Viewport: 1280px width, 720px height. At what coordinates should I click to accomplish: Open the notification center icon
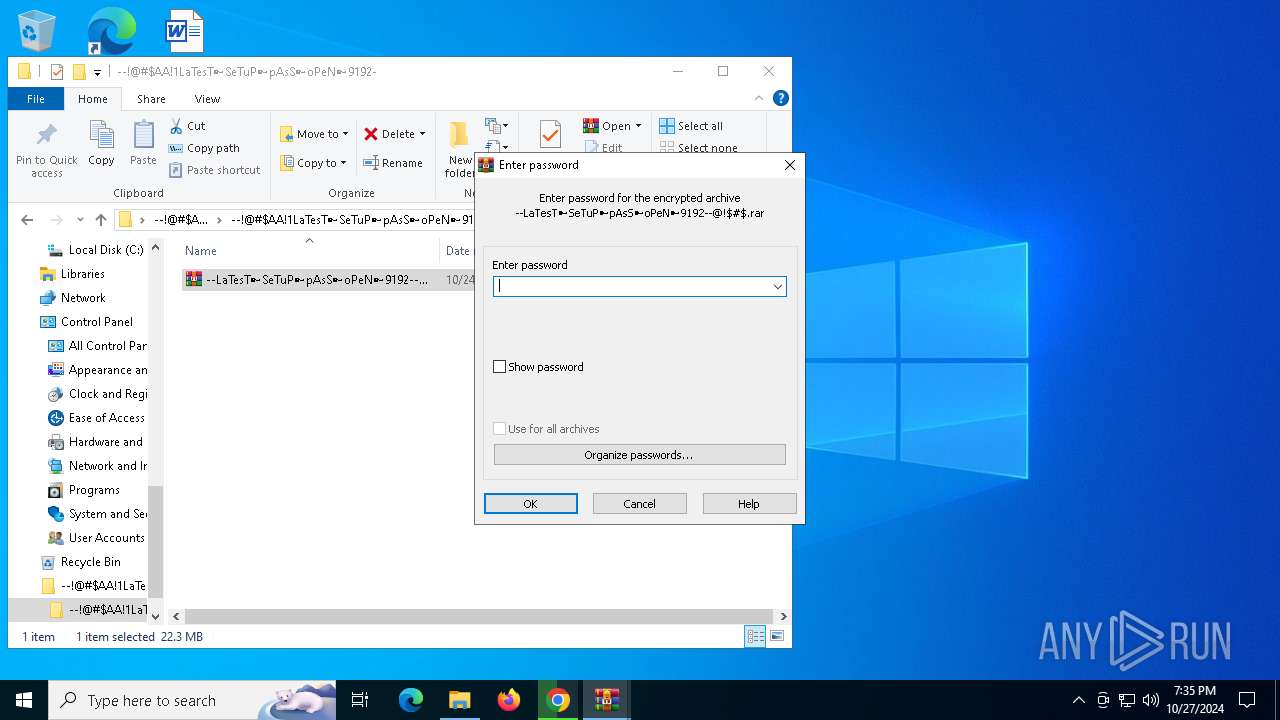tap(1247, 700)
